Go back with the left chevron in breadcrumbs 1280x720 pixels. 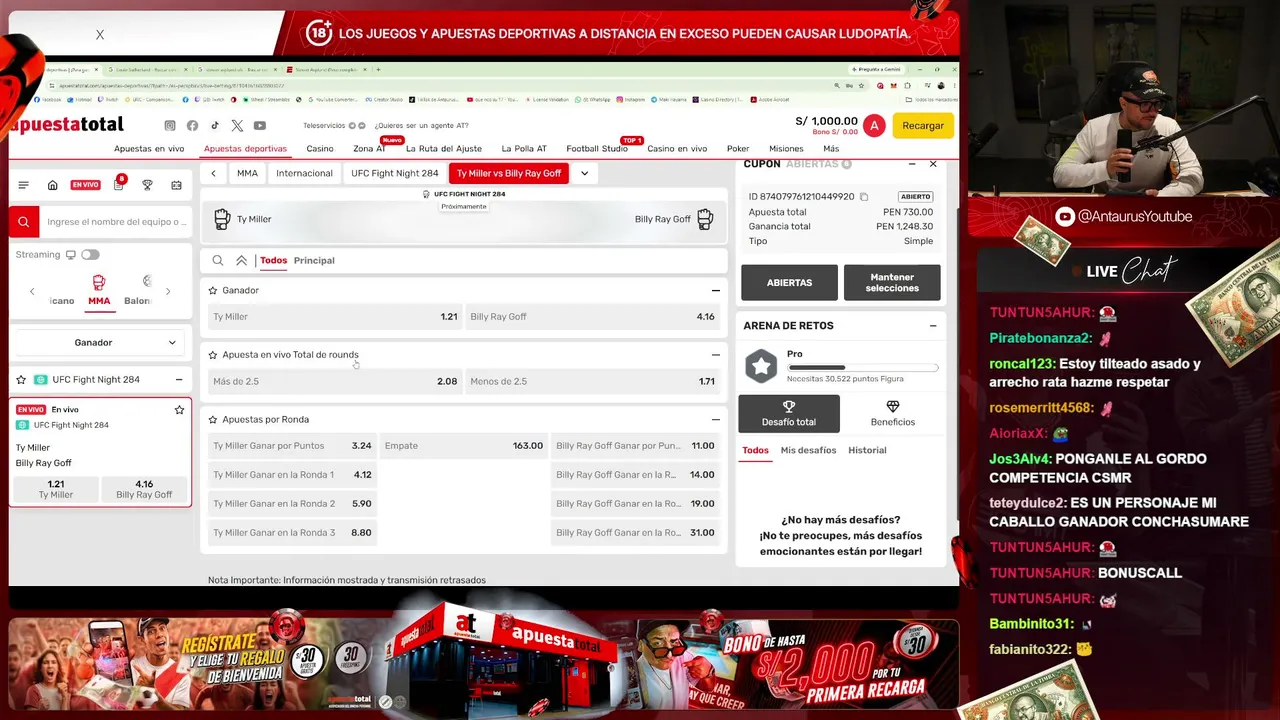(214, 173)
